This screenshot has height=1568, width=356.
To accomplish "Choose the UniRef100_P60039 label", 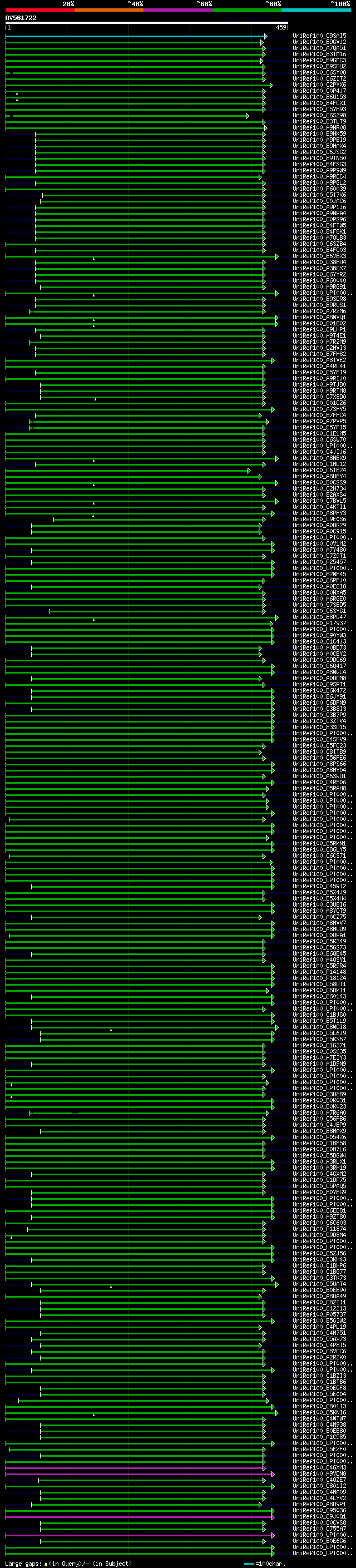I will click(x=319, y=189).
